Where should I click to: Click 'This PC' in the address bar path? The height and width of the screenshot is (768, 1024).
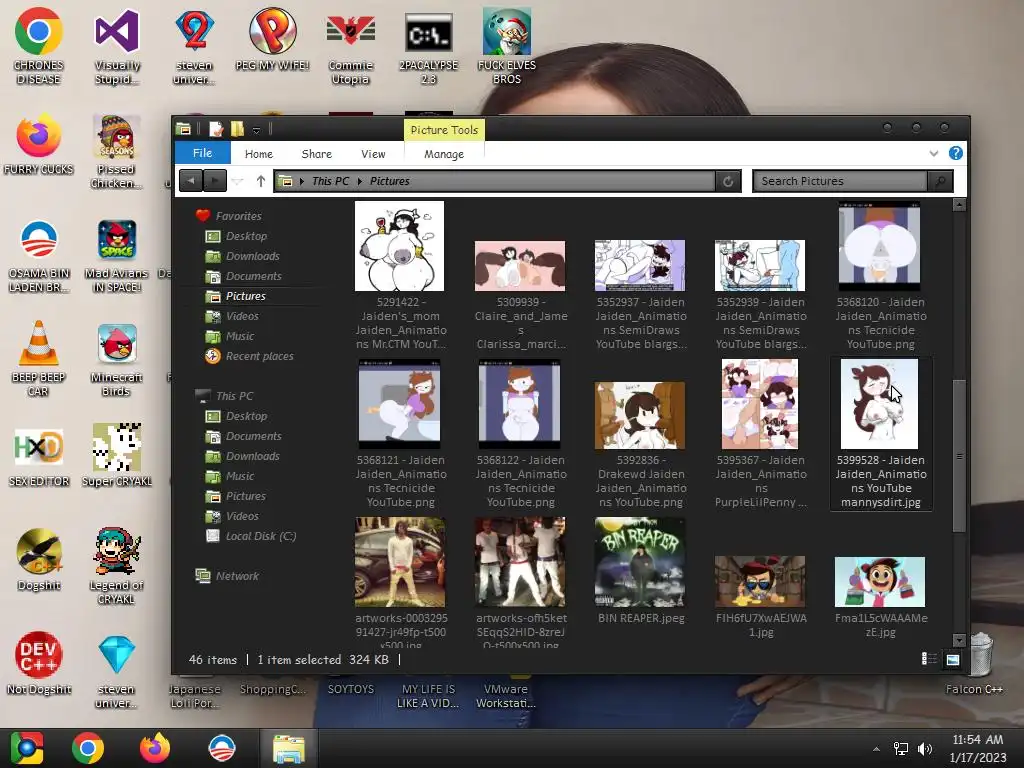tap(330, 181)
